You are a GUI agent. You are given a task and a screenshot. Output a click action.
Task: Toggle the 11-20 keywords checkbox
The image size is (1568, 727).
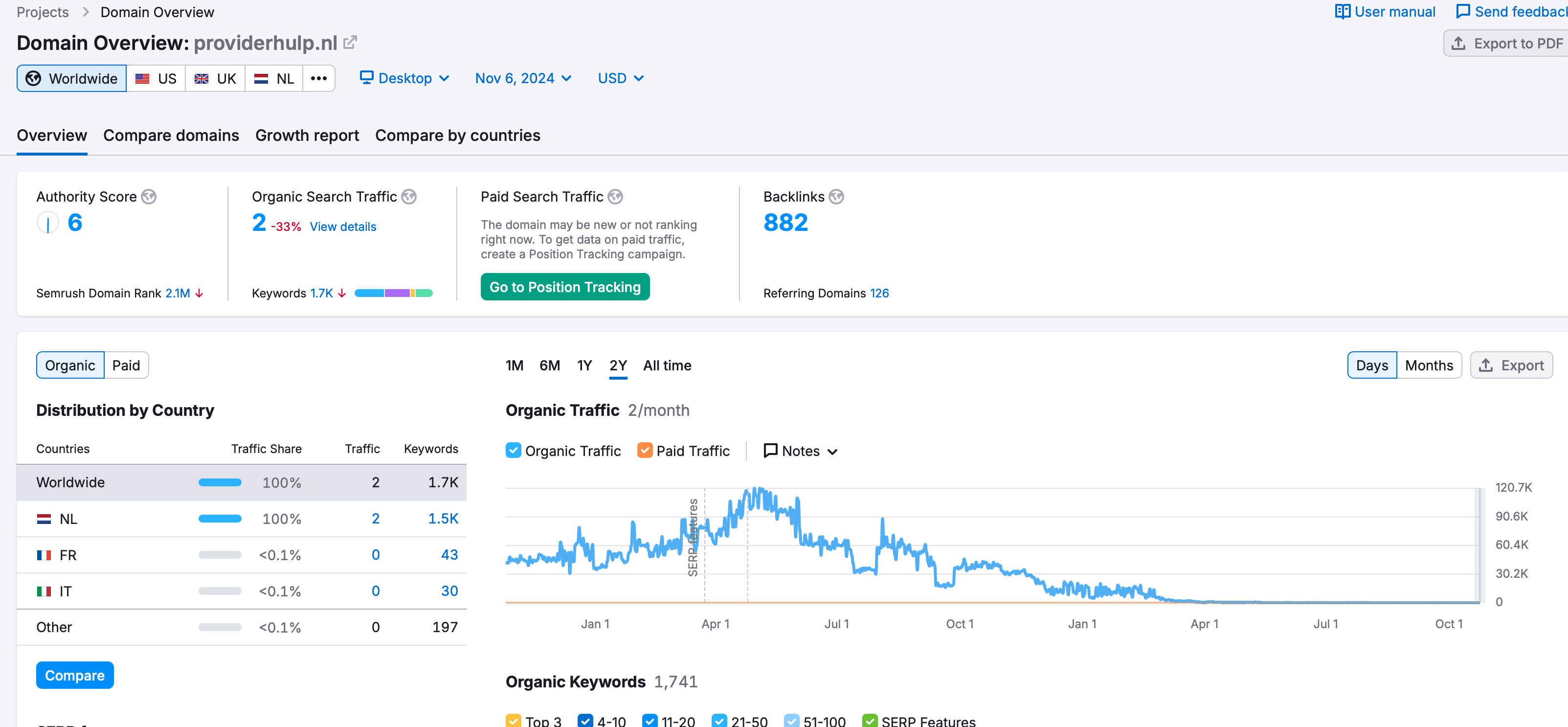tap(650, 721)
